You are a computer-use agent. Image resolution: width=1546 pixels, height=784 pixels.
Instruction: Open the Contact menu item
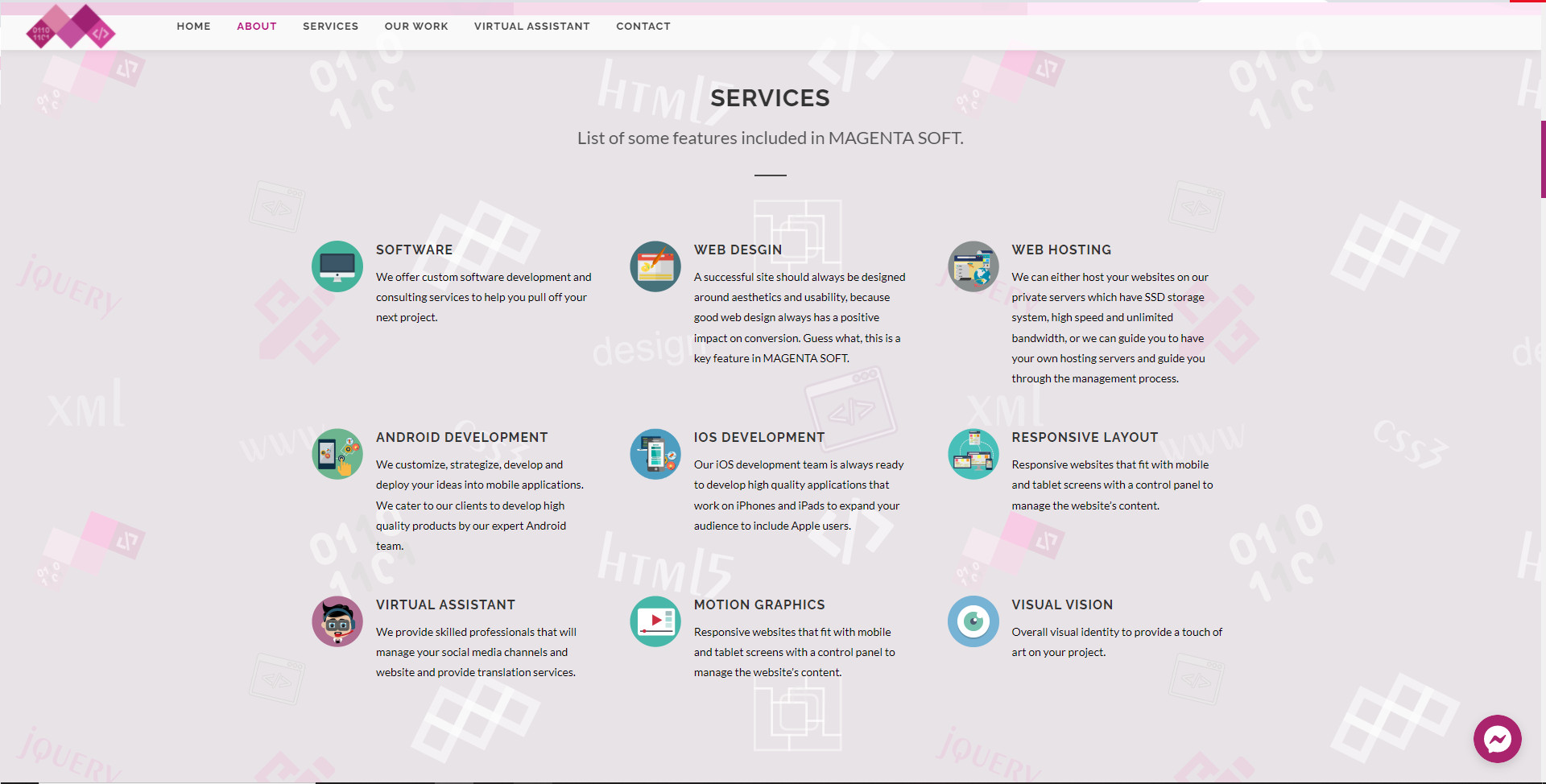point(643,27)
